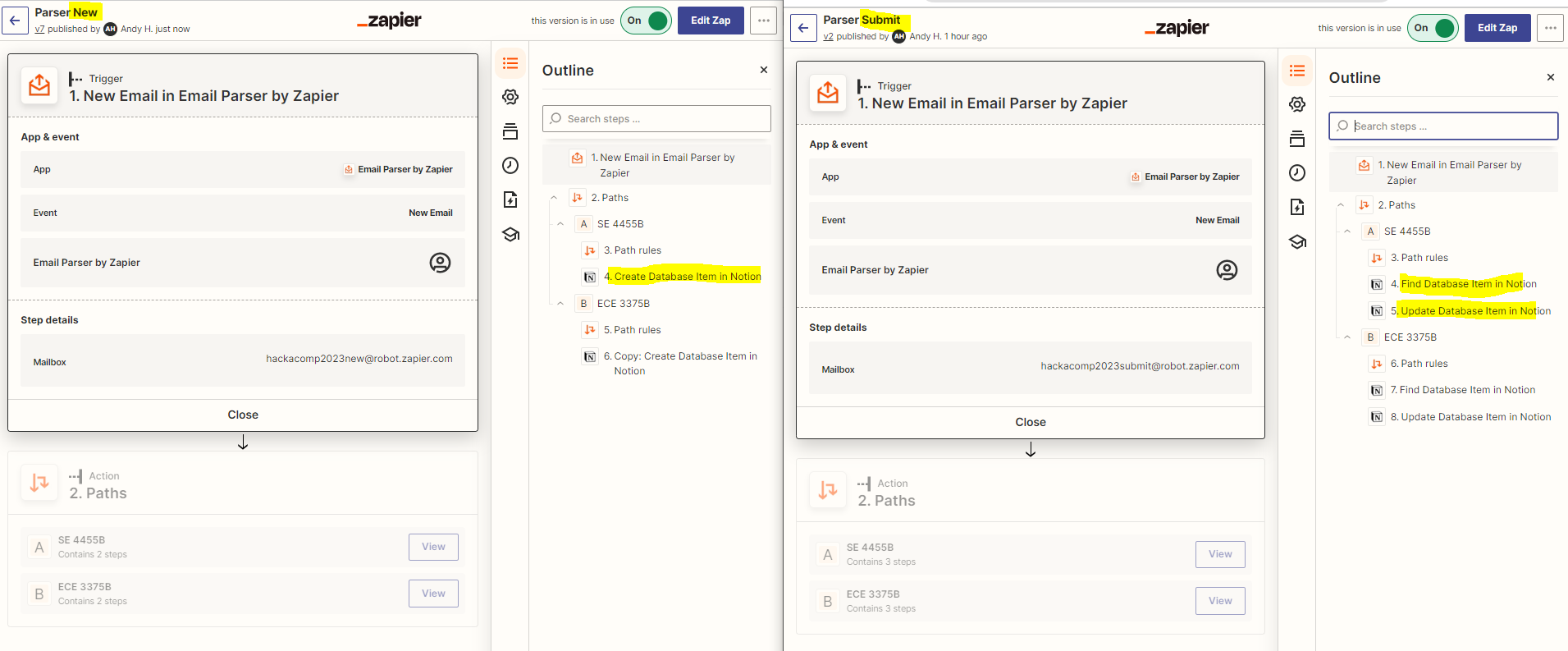Click account avatar icon in Parser Submit trigger
The width and height of the screenshot is (1568, 651).
pos(1227,270)
